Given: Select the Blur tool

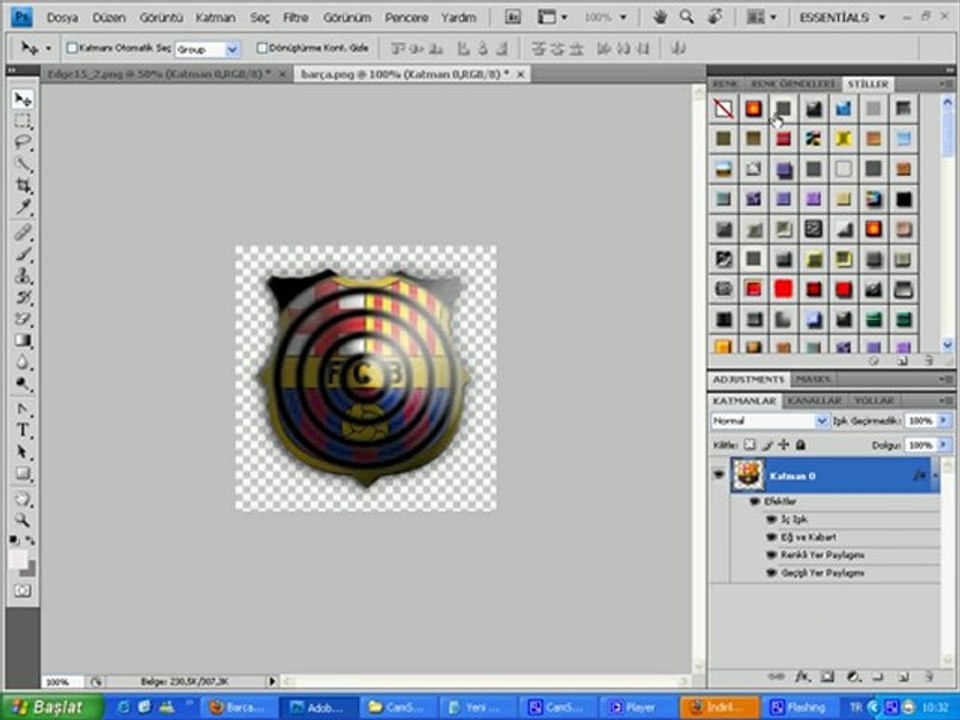Looking at the screenshot, I should [23, 362].
